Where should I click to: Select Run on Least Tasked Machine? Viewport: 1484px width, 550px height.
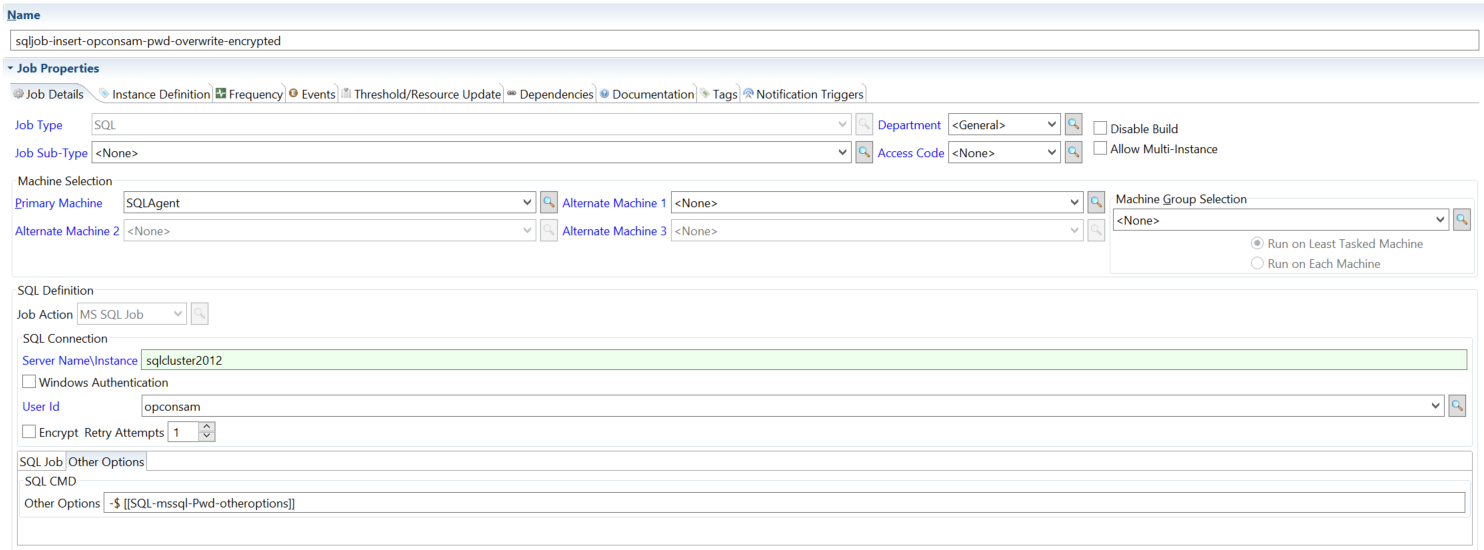tap(1257, 244)
